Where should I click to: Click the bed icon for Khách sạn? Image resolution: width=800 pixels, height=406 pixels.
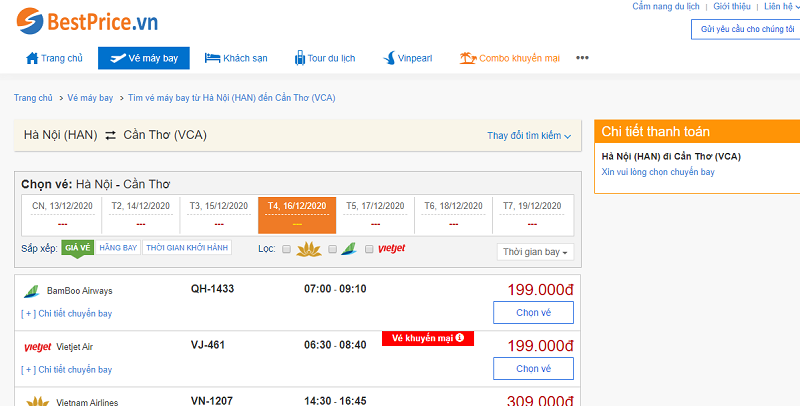tap(212, 58)
